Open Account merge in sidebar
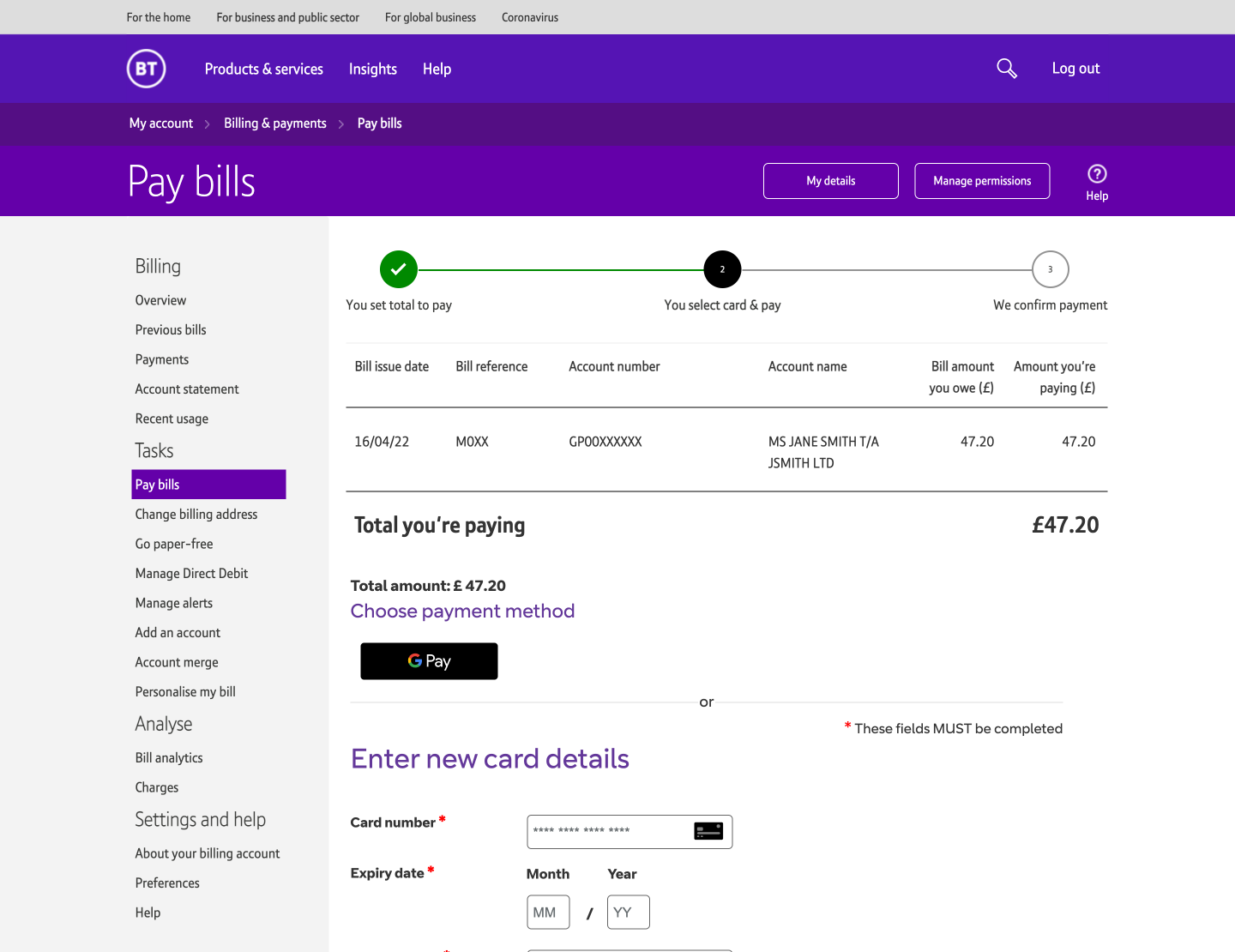 tap(177, 662)
